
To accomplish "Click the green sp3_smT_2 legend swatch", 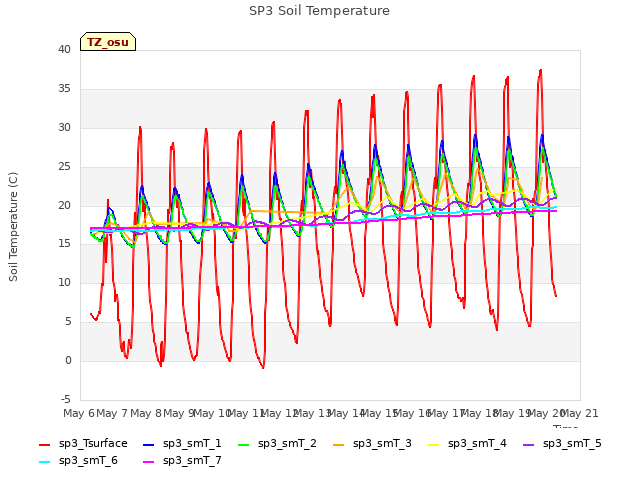I will point(244,444).
